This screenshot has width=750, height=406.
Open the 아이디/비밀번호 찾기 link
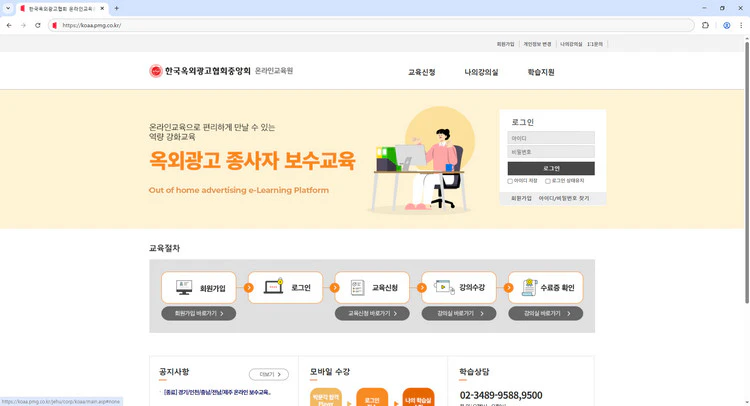coord(564,198)
